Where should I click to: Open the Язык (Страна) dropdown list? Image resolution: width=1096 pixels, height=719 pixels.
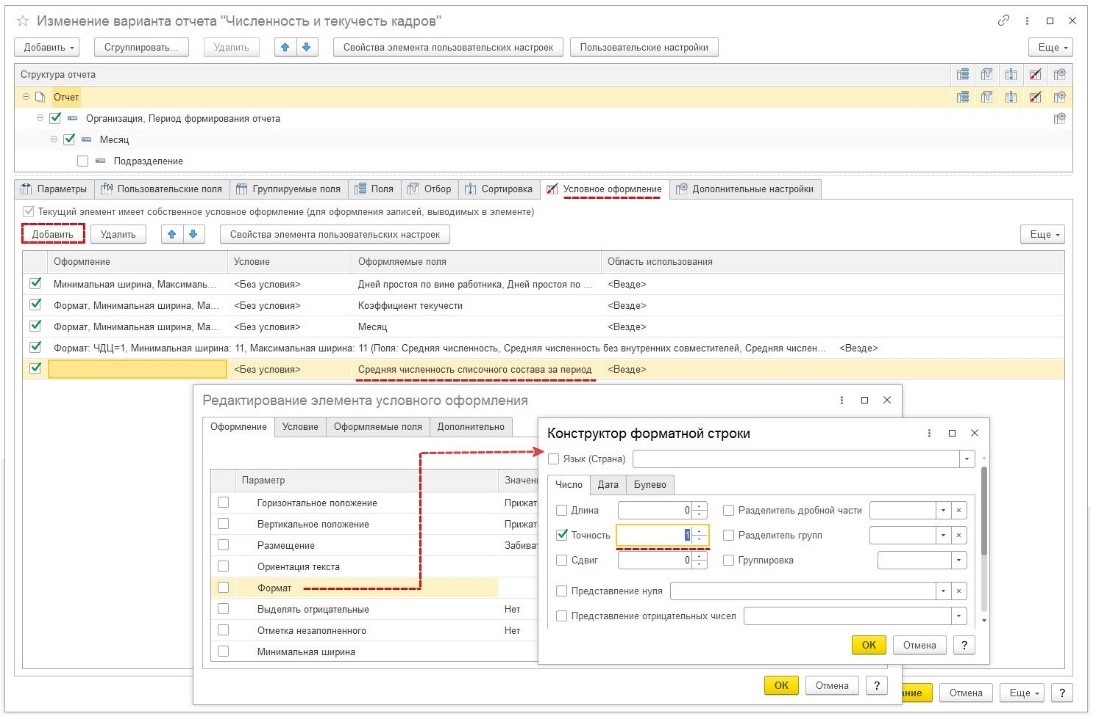pos(966,459)
